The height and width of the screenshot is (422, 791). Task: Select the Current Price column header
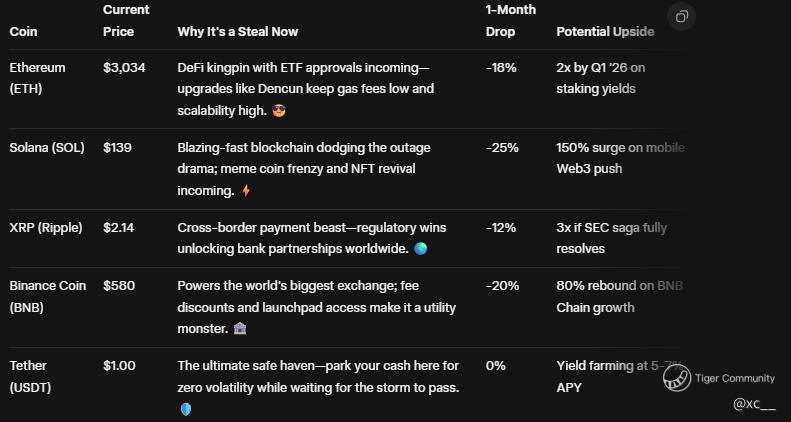(x=126, y=21)
